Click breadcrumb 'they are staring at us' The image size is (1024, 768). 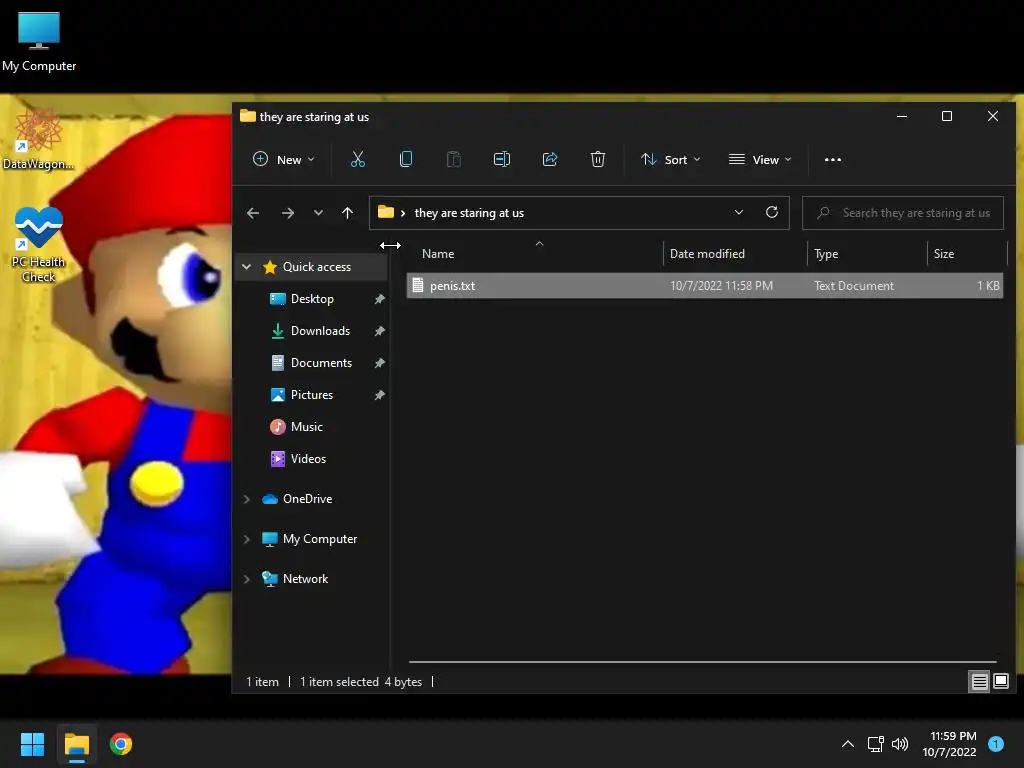[469, 213]
